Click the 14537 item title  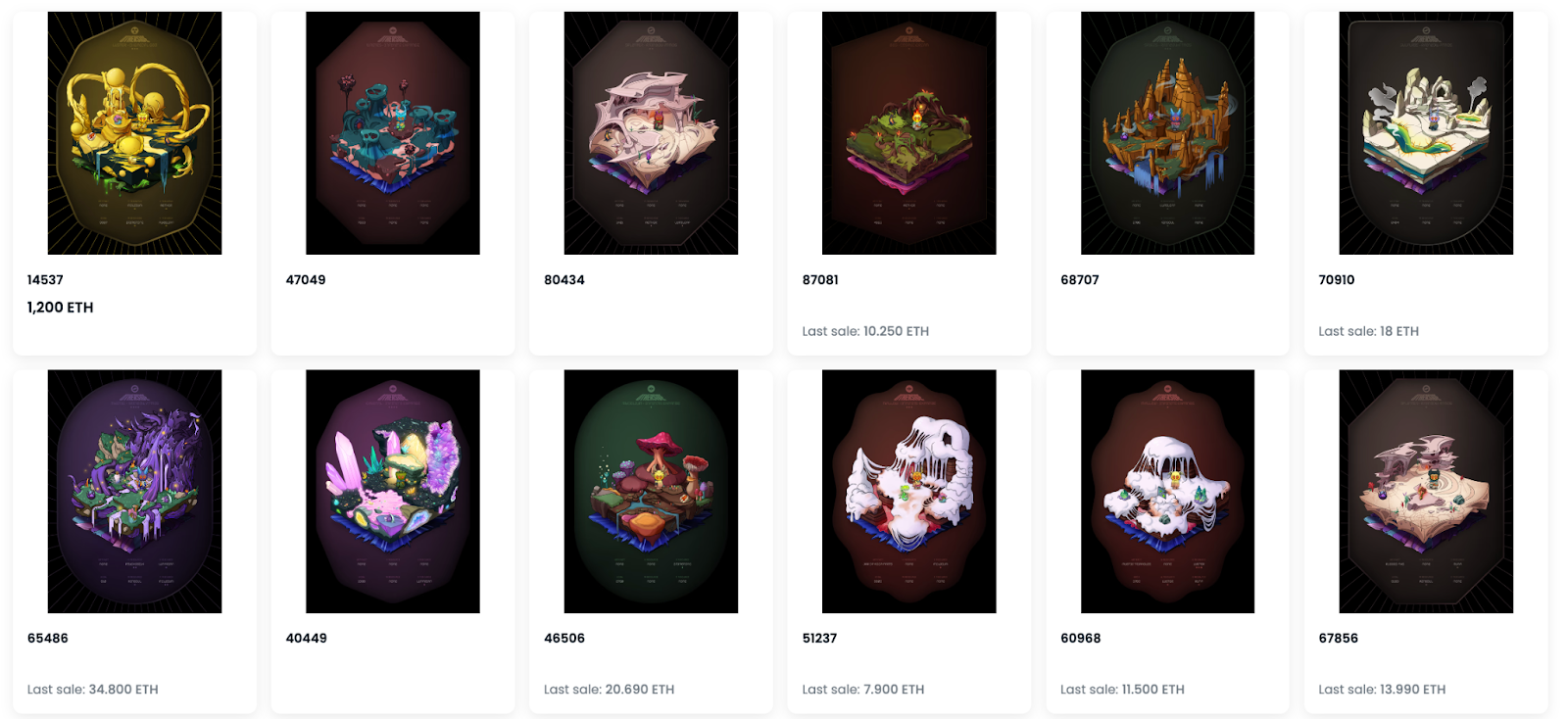point(45,280)
